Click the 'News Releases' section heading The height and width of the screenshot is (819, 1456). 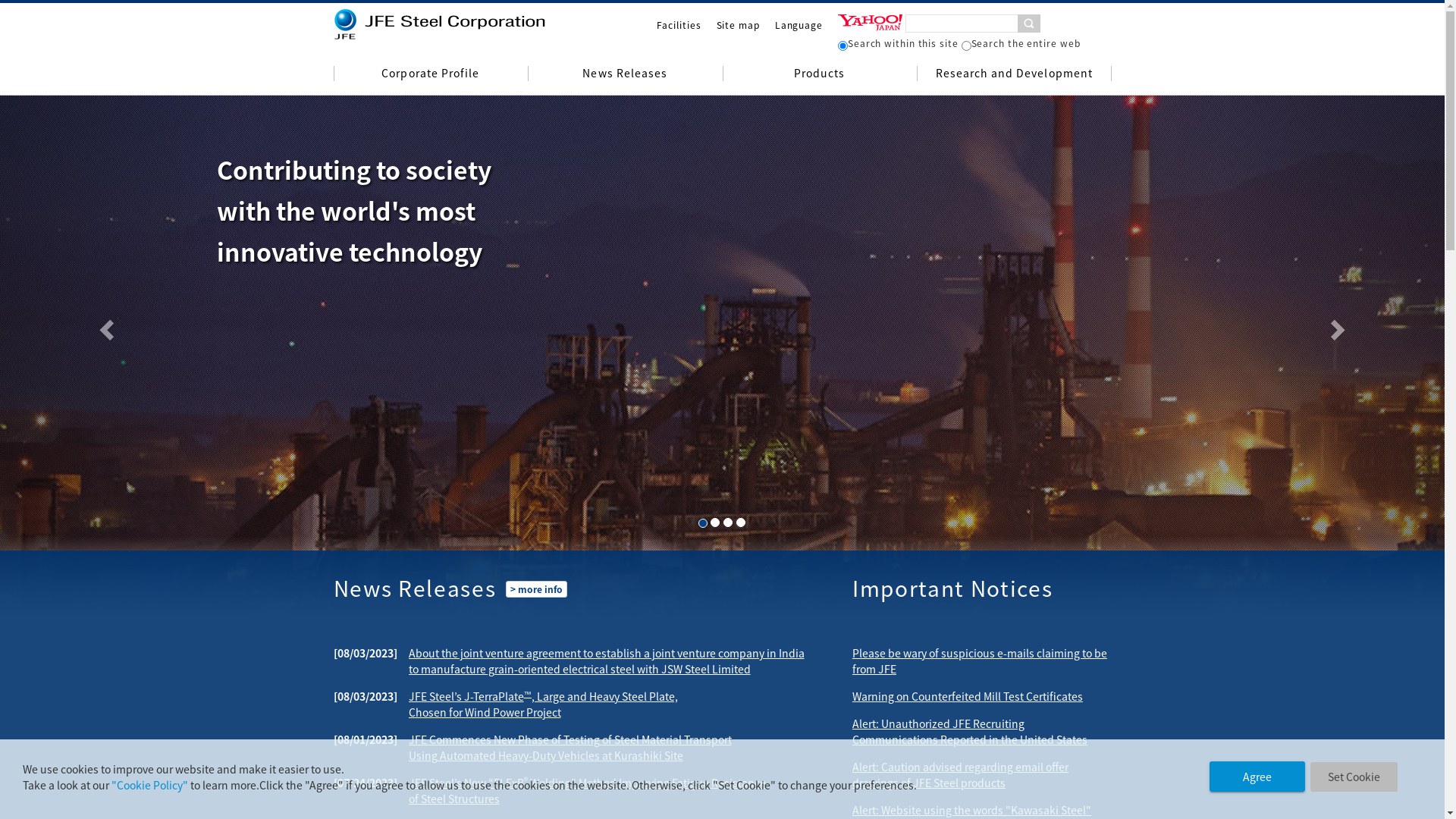tap(415, 588)
